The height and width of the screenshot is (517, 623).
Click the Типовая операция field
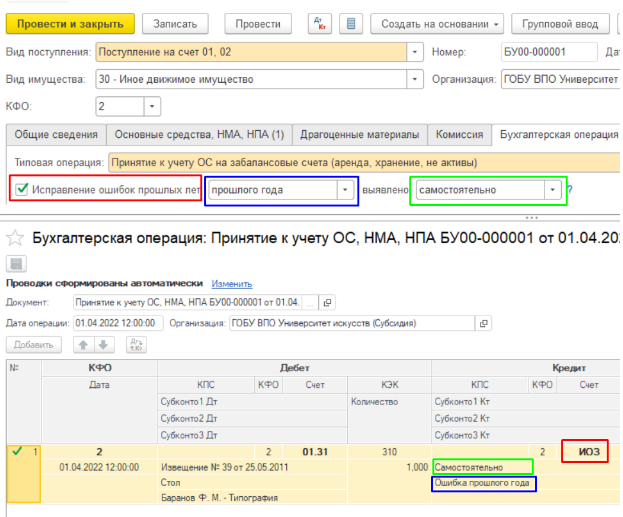point(364,163)
